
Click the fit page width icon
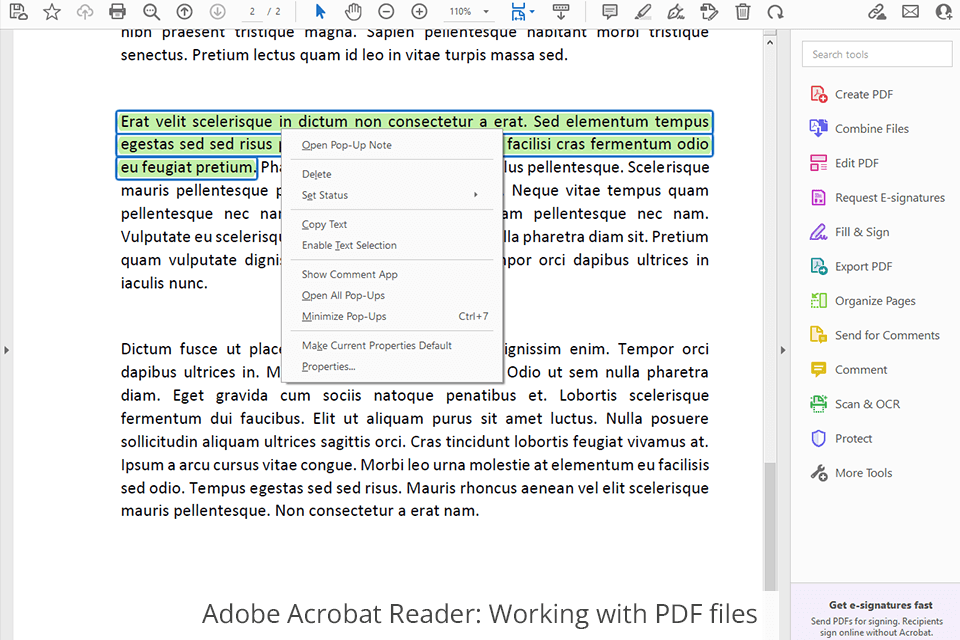(x=518, y=12)
